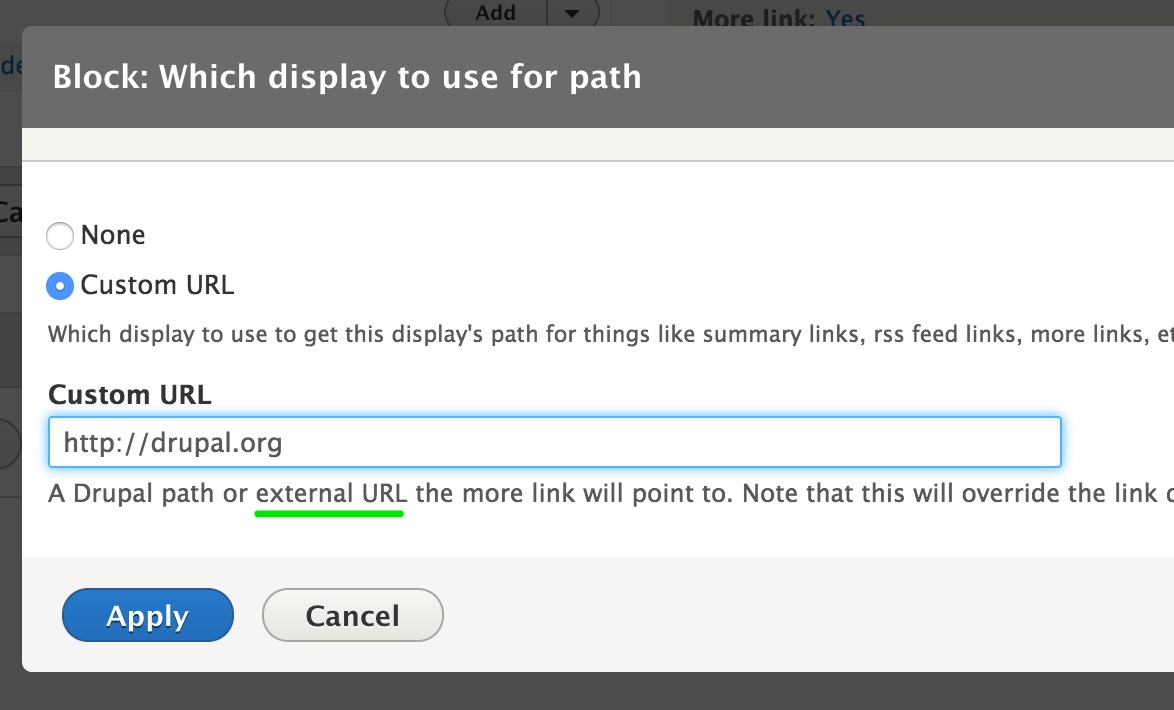Click the gray footer area beside Cancel
Screen dimensions: 1174x710
point(809,615)
